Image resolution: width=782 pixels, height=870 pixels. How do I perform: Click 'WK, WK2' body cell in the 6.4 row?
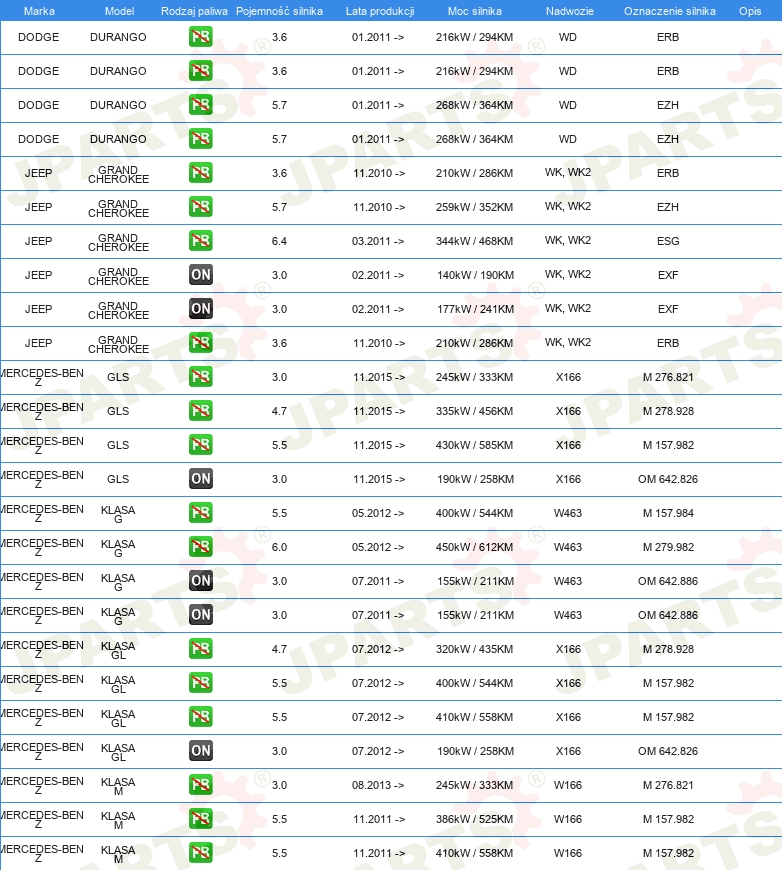pyautogui.click(x=568, y=240)
